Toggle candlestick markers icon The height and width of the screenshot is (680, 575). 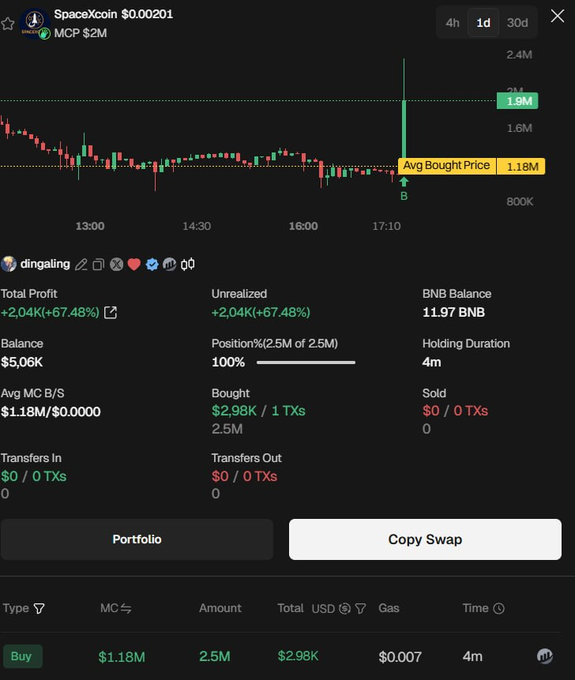click(188, 264)
